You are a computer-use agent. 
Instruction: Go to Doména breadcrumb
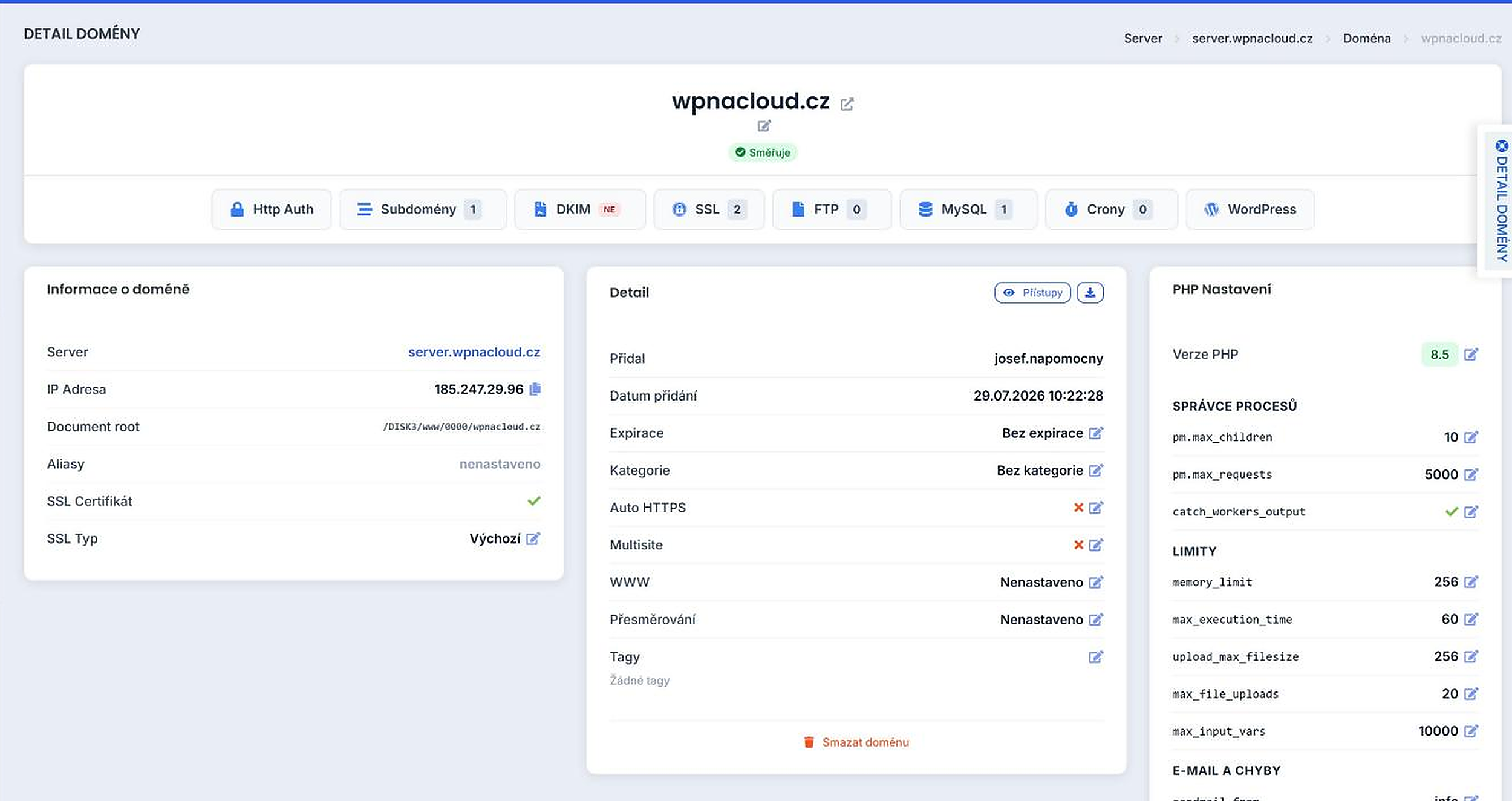pyautogui.click(x=1366, y=38)
